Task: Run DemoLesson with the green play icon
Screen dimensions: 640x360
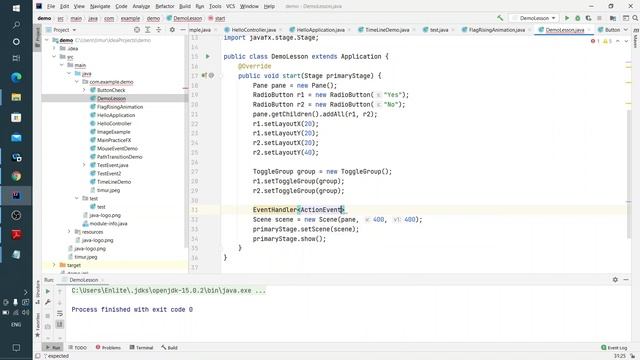Action: click(x=567, y=18)
